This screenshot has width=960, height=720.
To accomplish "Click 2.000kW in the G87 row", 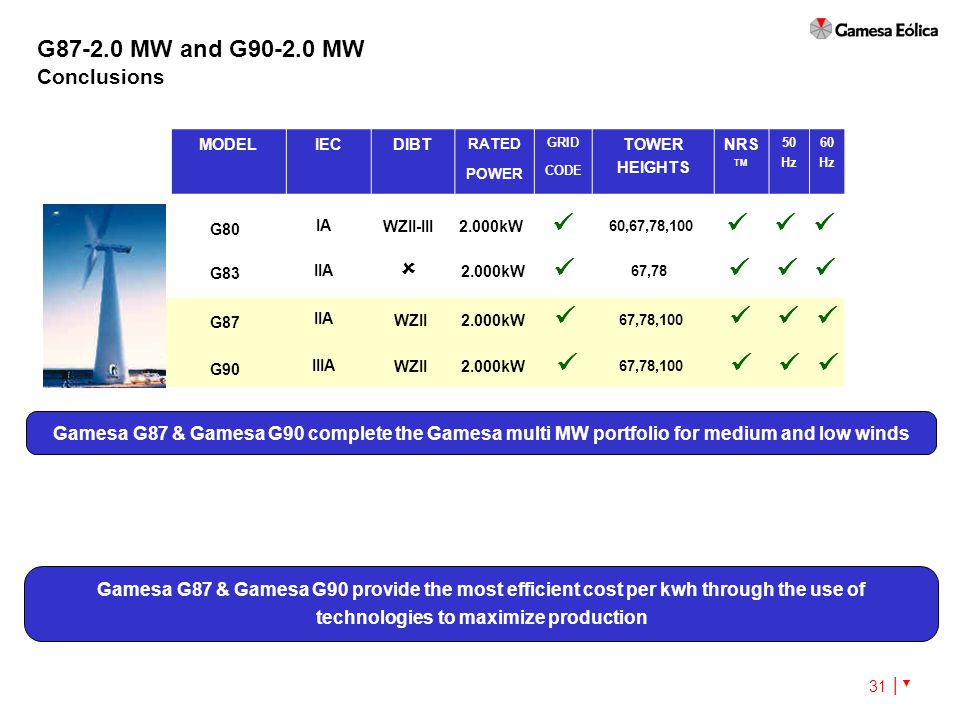I will 493,320.
